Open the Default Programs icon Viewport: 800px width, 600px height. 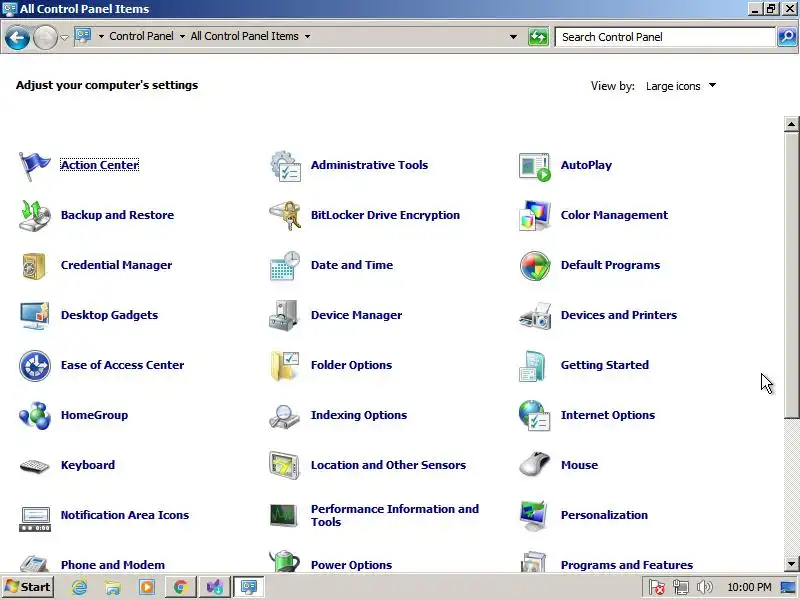click(x=535, y=265)
